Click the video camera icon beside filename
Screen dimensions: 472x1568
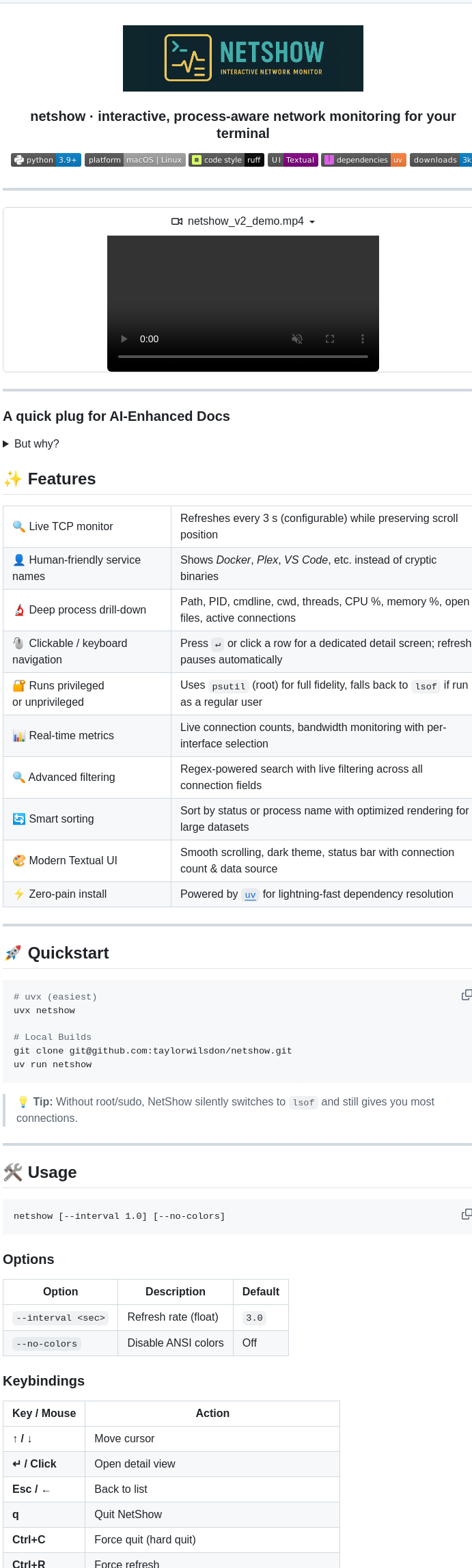click(177, 221)
